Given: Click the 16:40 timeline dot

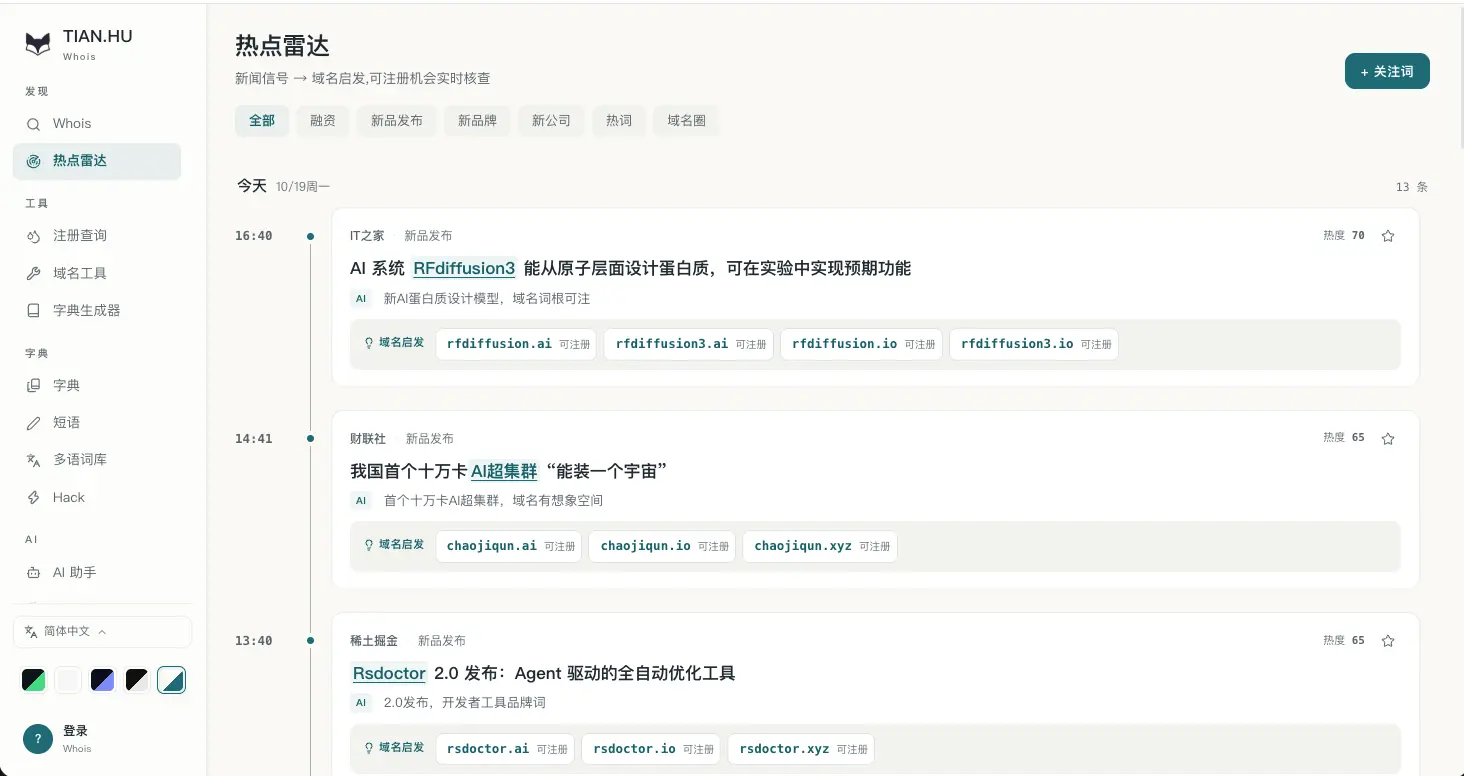Looking at the screenshot, I should tap(310, 236).
